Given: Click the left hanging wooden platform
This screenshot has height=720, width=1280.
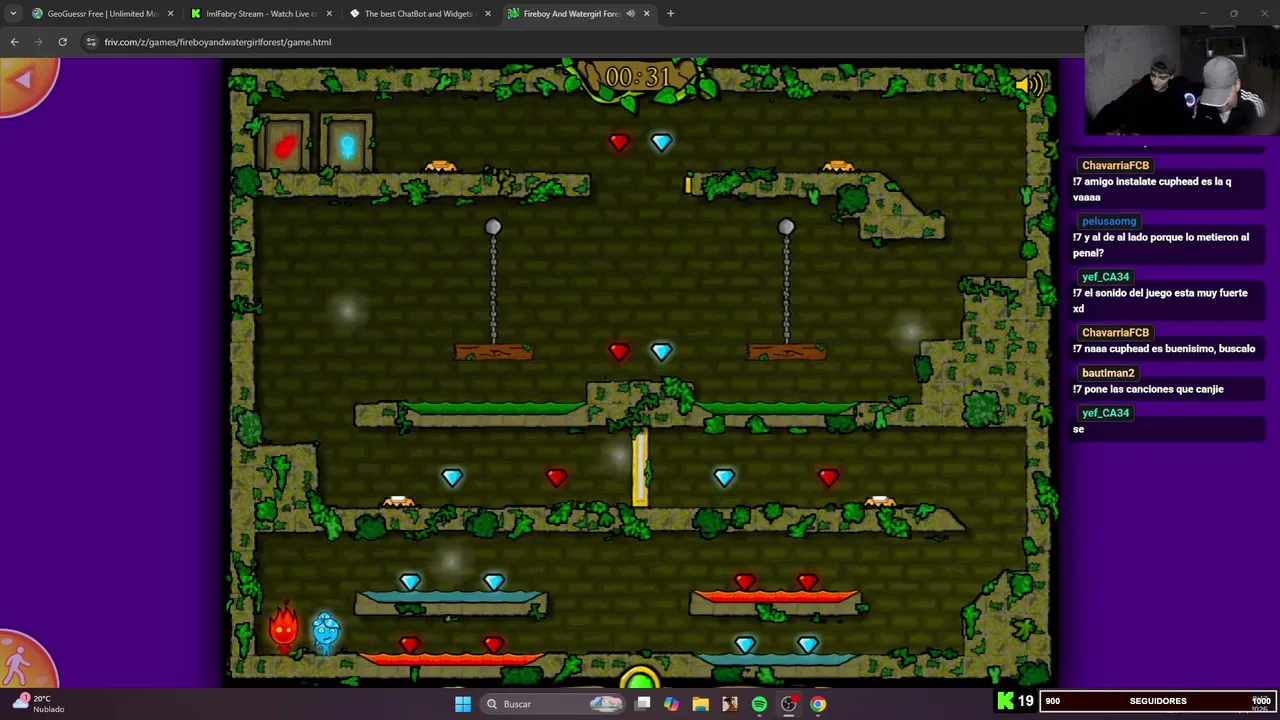Looking at the screenshot, I should (x=494, y=352).
